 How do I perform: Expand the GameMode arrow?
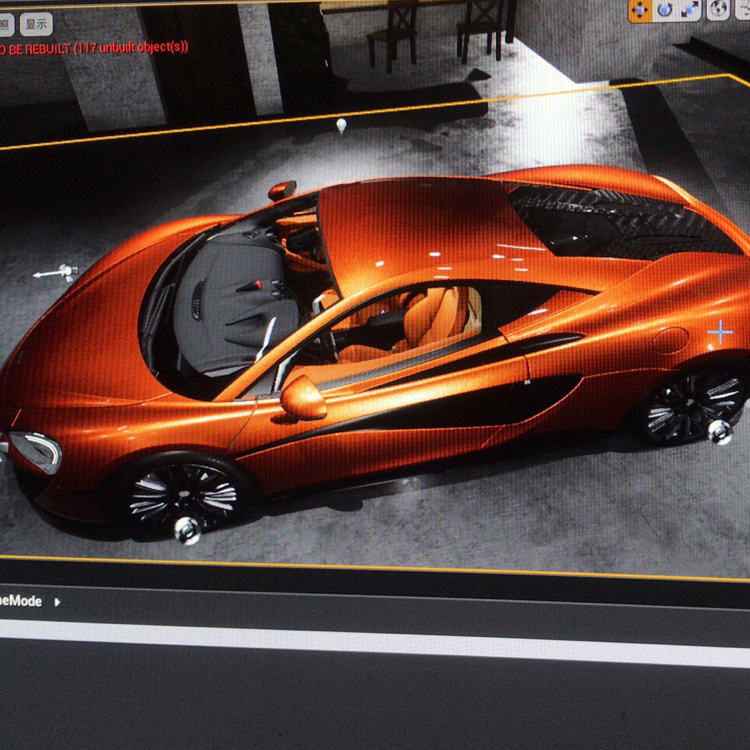(x=57, y=602)
